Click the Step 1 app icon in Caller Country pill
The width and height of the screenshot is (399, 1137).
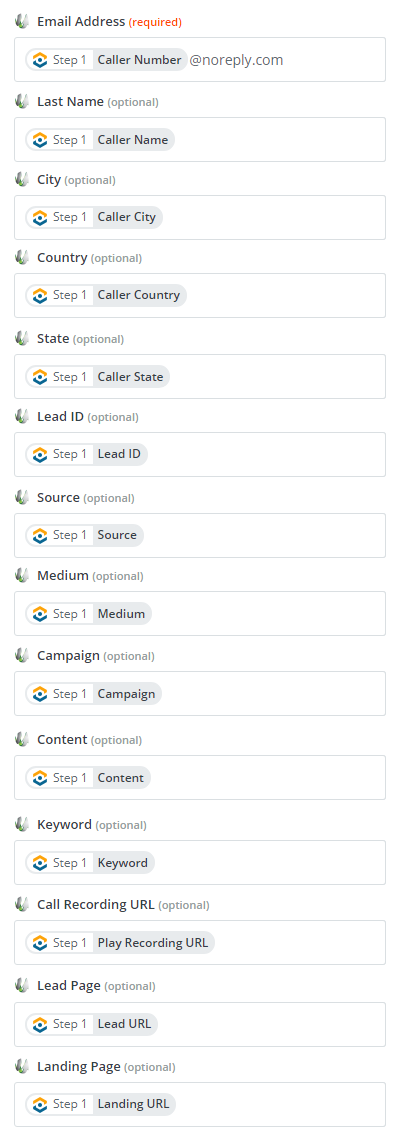pyautogui.click(x=41, y=295)
